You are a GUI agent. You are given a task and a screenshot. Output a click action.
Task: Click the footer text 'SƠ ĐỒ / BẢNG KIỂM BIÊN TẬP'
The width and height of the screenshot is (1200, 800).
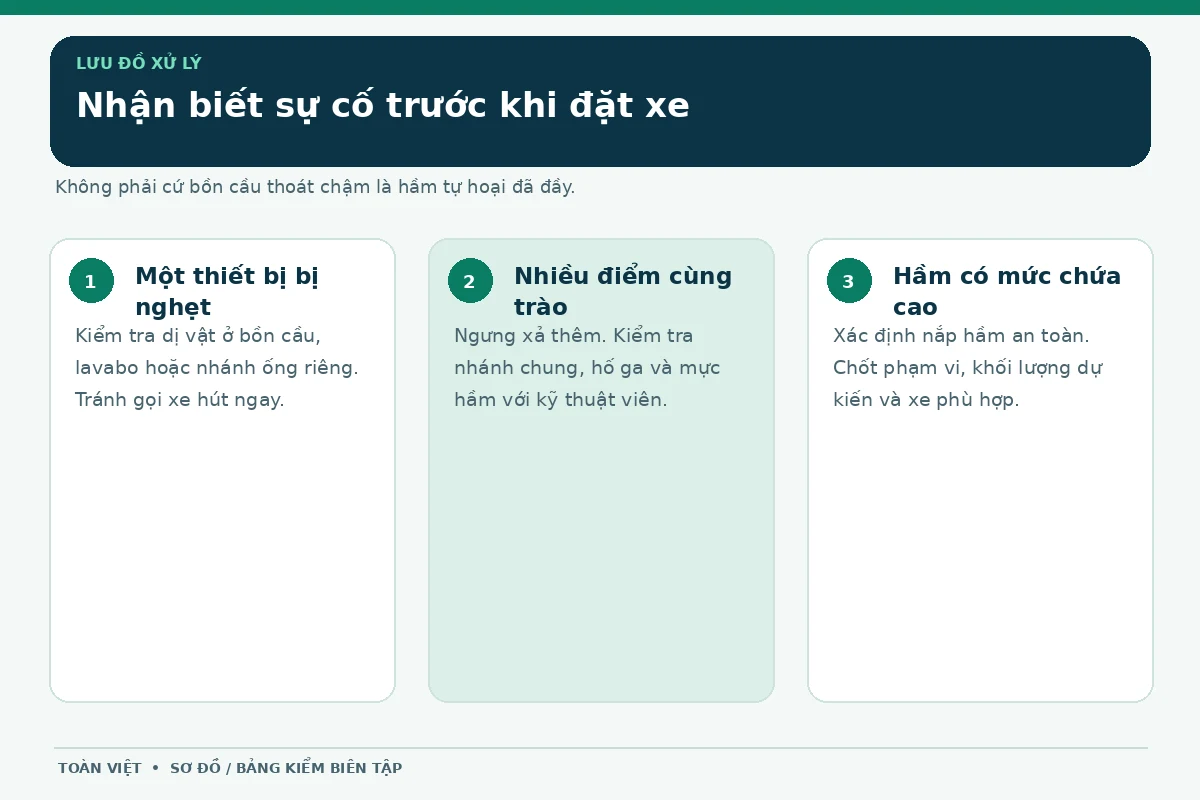point(286,768)
